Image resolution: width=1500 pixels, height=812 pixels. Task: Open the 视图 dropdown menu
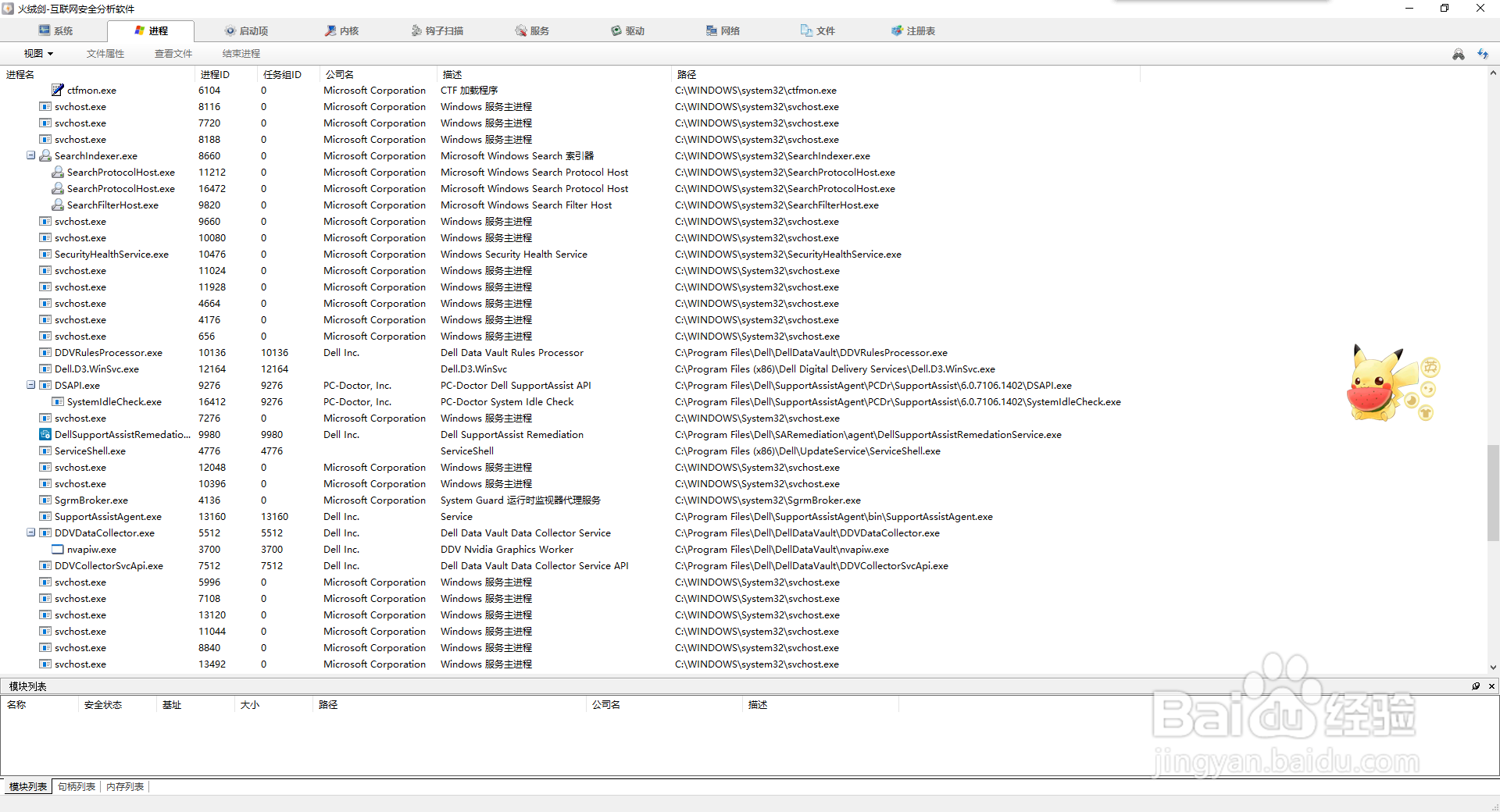click(38, 53)
